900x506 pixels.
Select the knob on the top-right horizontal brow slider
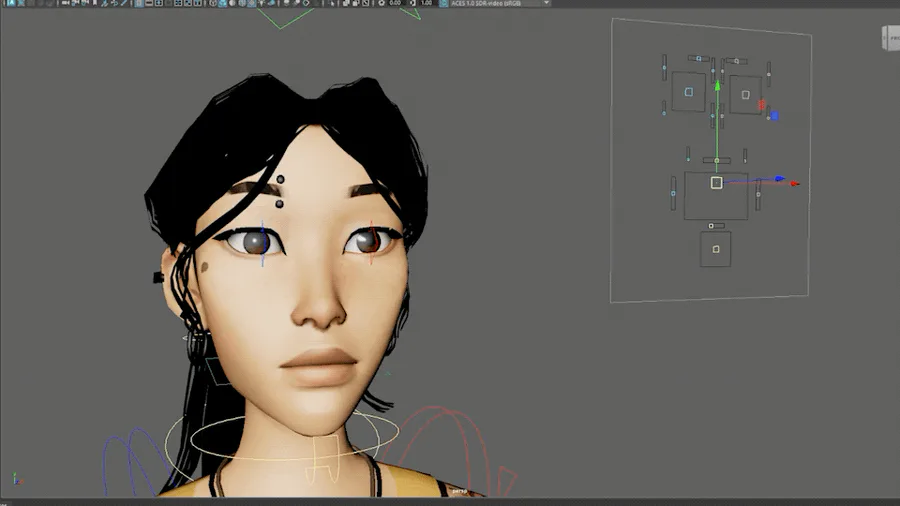coord(736,61)
